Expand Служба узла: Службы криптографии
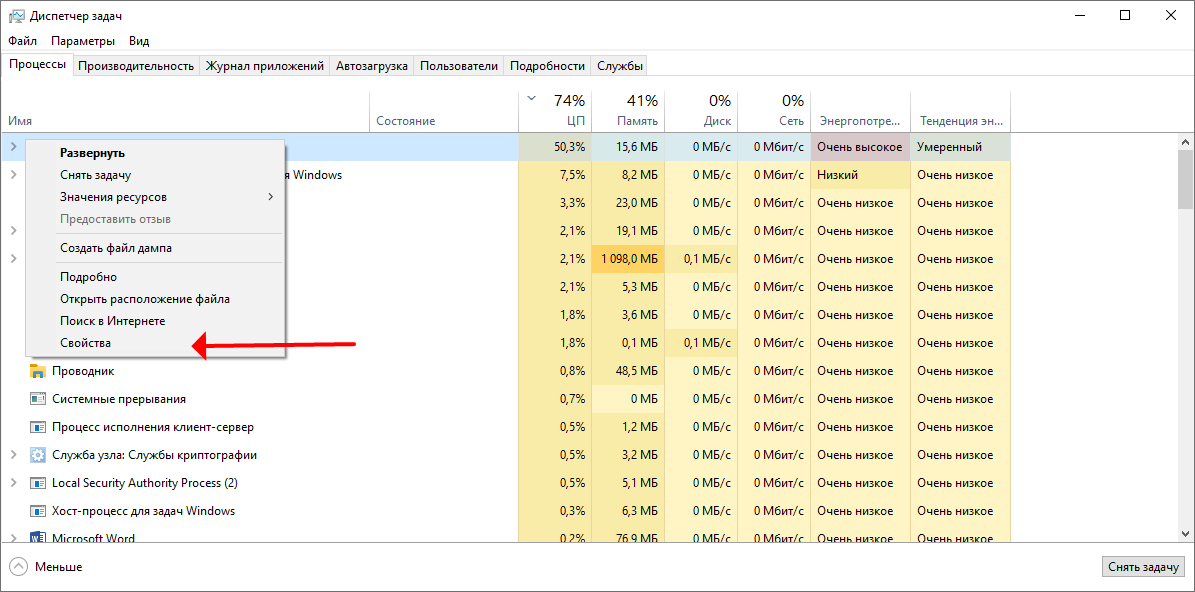The width and height of the screenshot is (1195, 592). point(13,455)
